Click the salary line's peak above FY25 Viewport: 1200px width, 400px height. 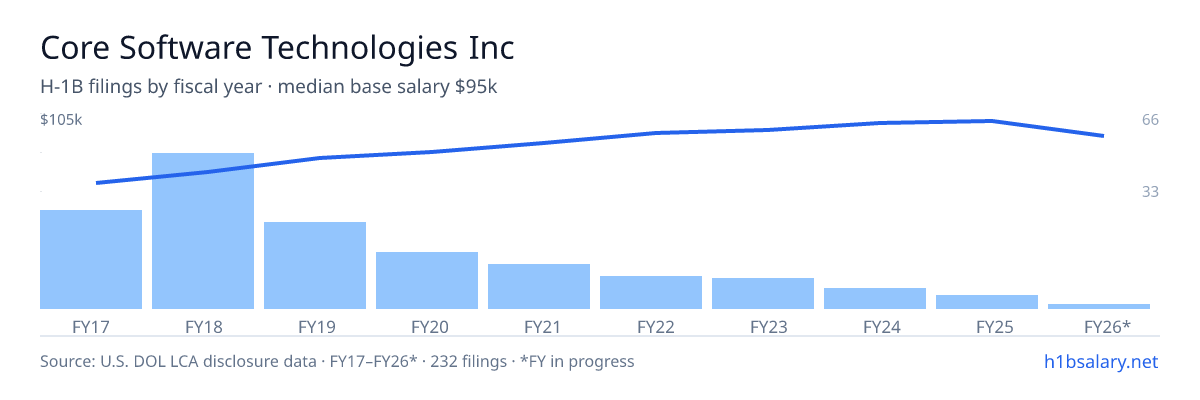(x=989, y=121)
